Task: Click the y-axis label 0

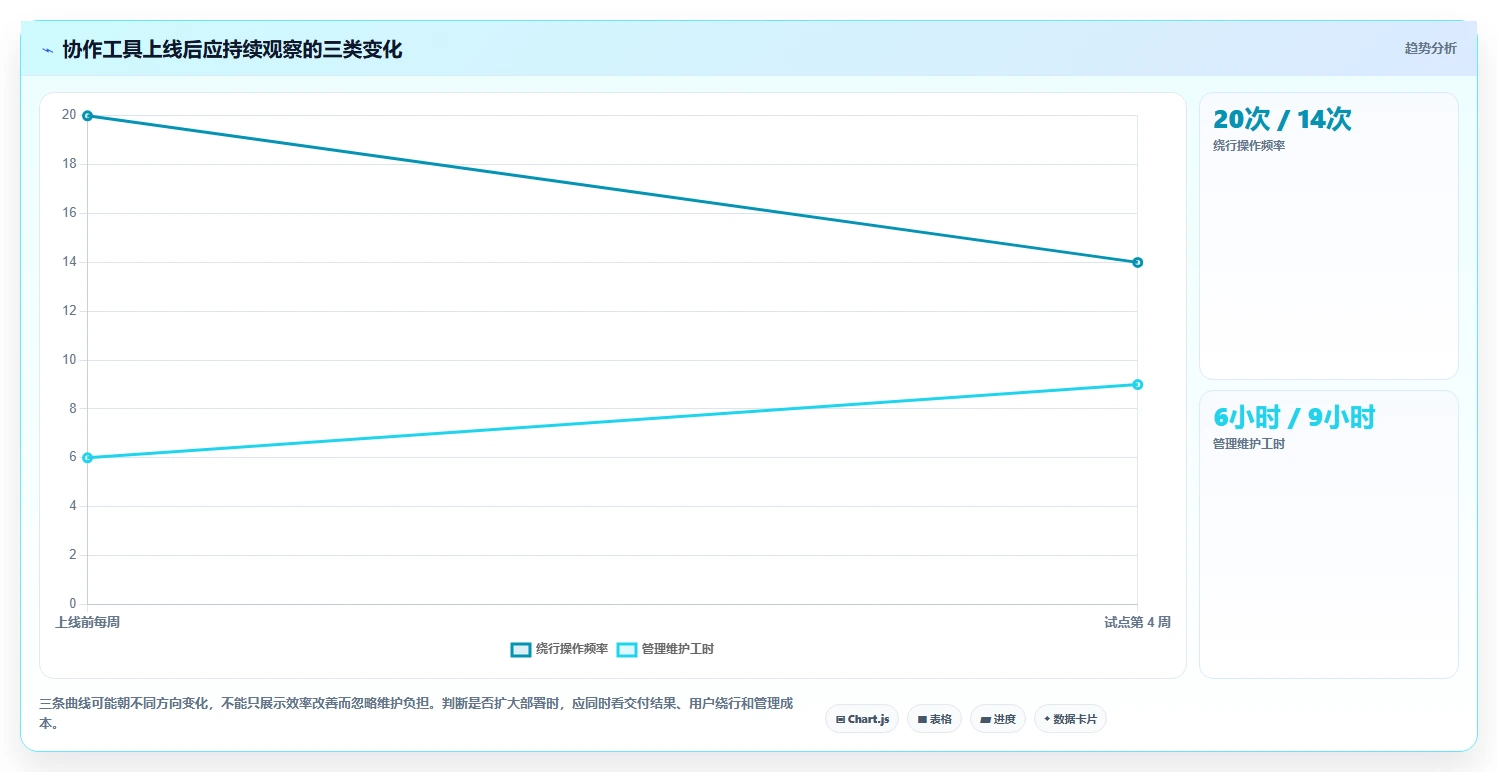Action: click(x=73, y=604)
